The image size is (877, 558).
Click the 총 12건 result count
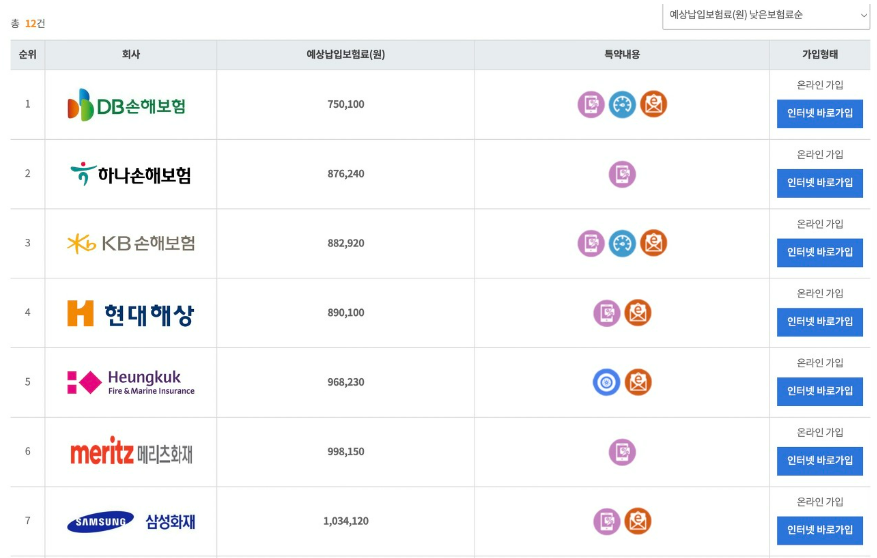click(28, 23)
